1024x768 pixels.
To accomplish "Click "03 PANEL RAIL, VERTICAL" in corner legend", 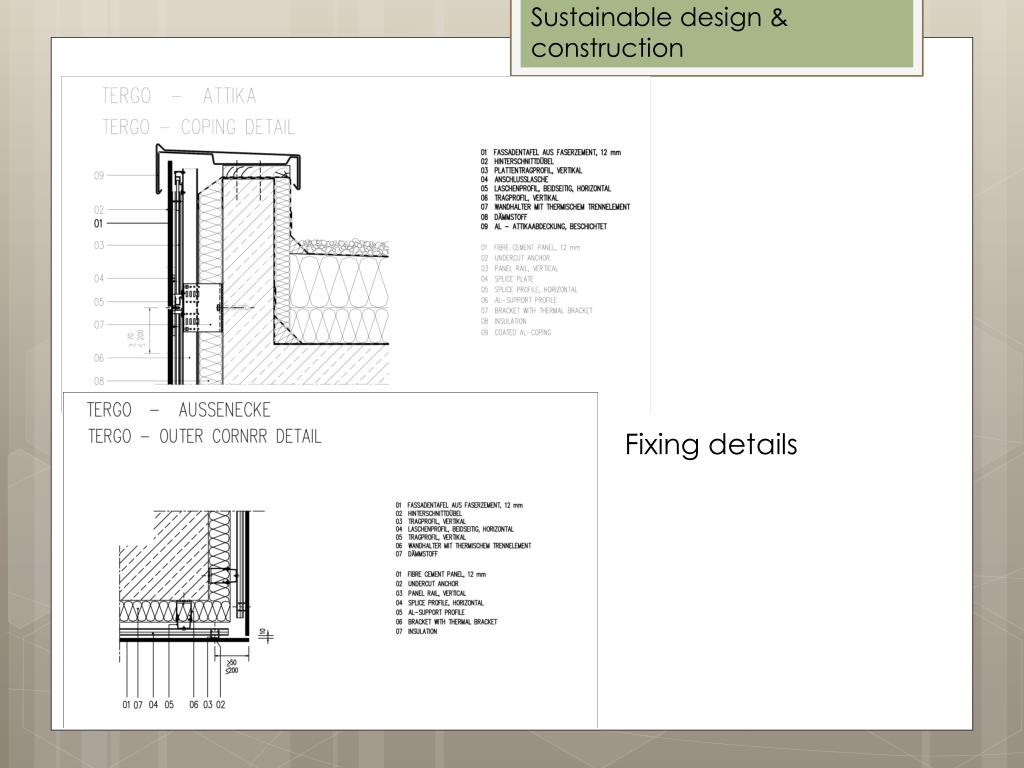I will pyautogui.click(x=431, y=594).
